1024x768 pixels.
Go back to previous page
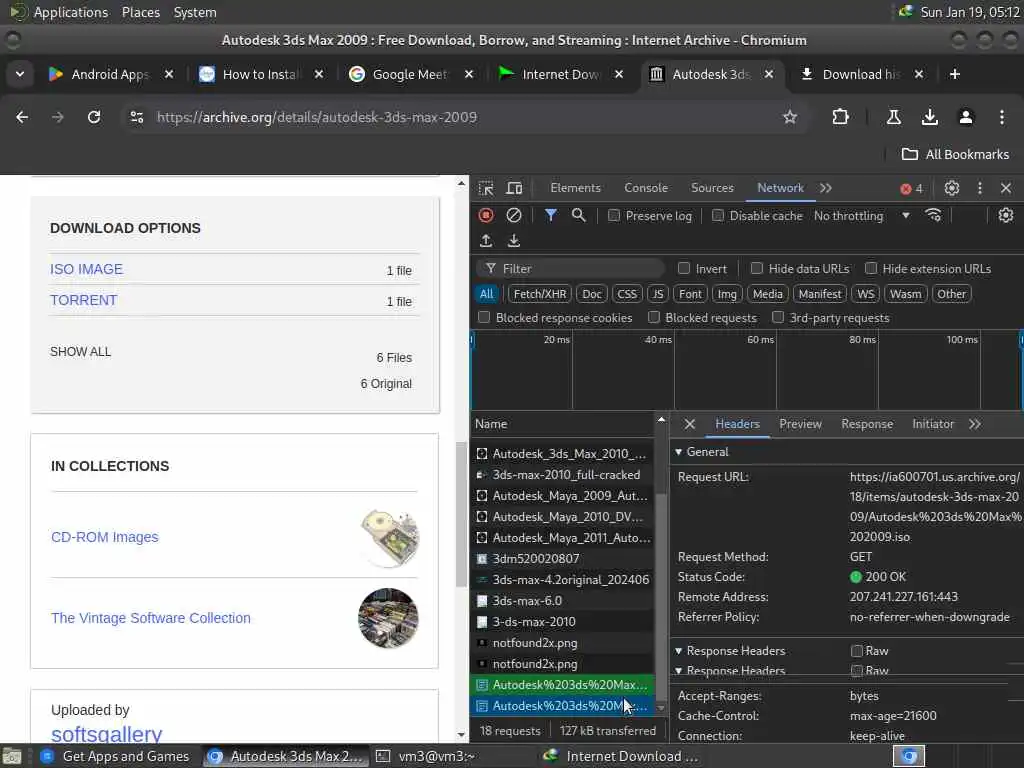point(22,117)
